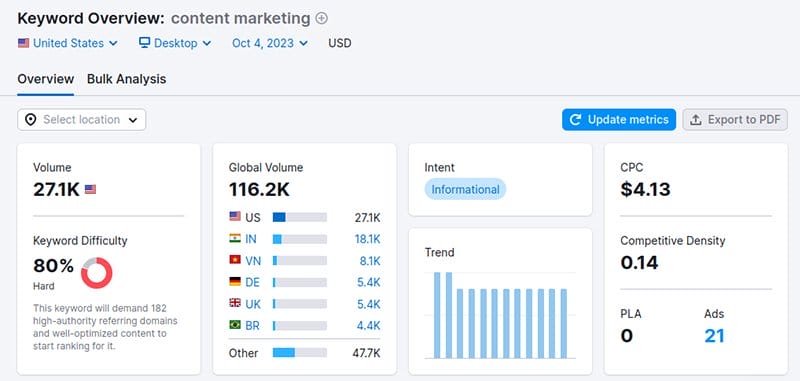Click the location pin icon
Screen dimensions: 800x381
[31, 119]
